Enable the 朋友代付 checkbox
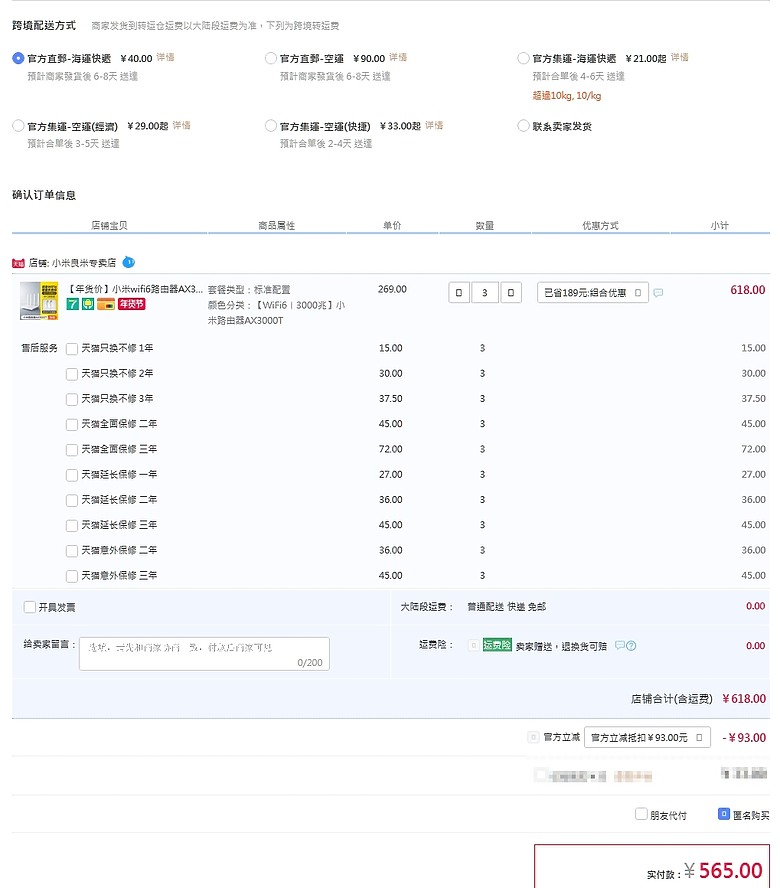The width and height of the screenshot is (780, 888). (x=641, y=814)
